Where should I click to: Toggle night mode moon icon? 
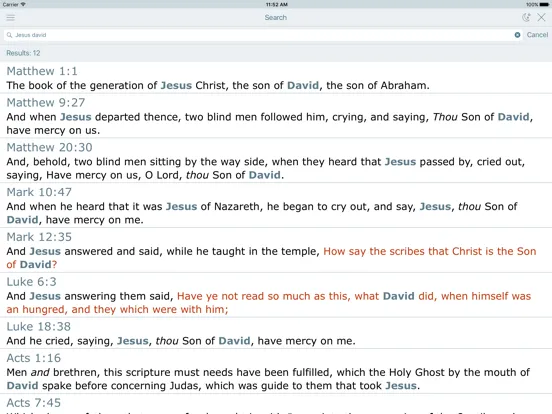click(526, 17)
